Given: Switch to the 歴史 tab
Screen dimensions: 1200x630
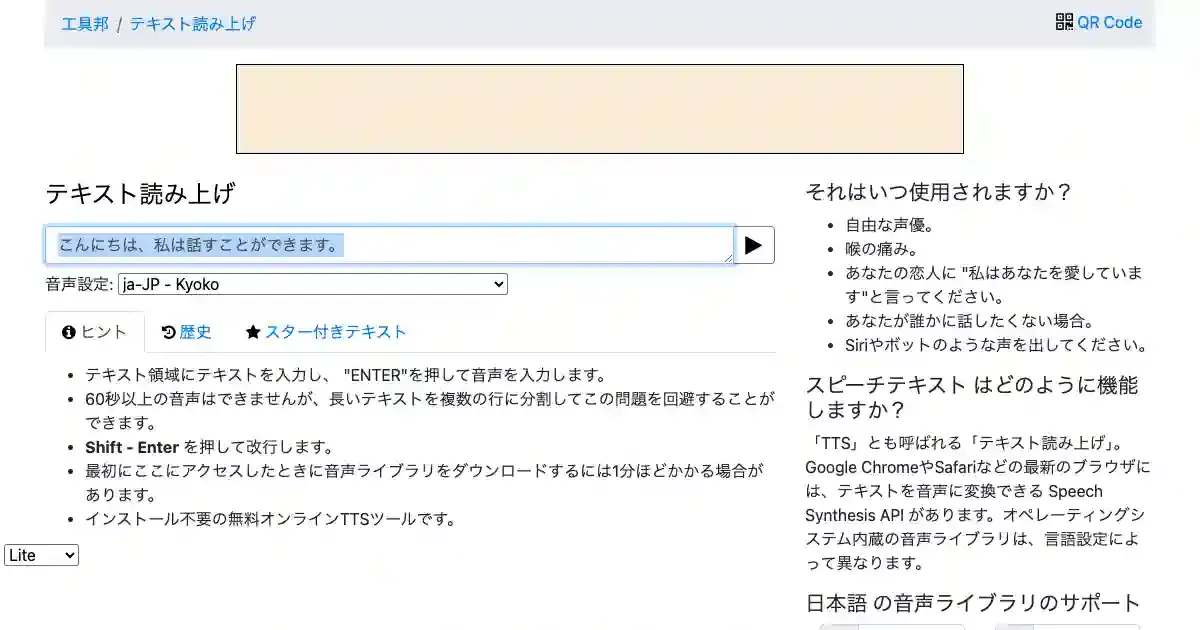Looking at the screenshot, I should [x=186, y=333].
